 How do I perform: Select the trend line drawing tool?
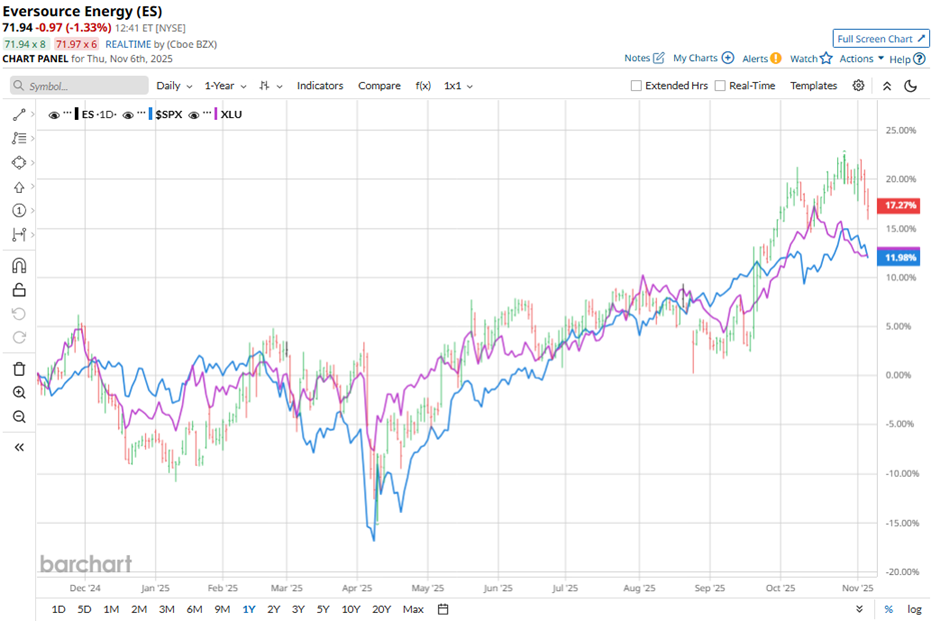click(19, 114)
